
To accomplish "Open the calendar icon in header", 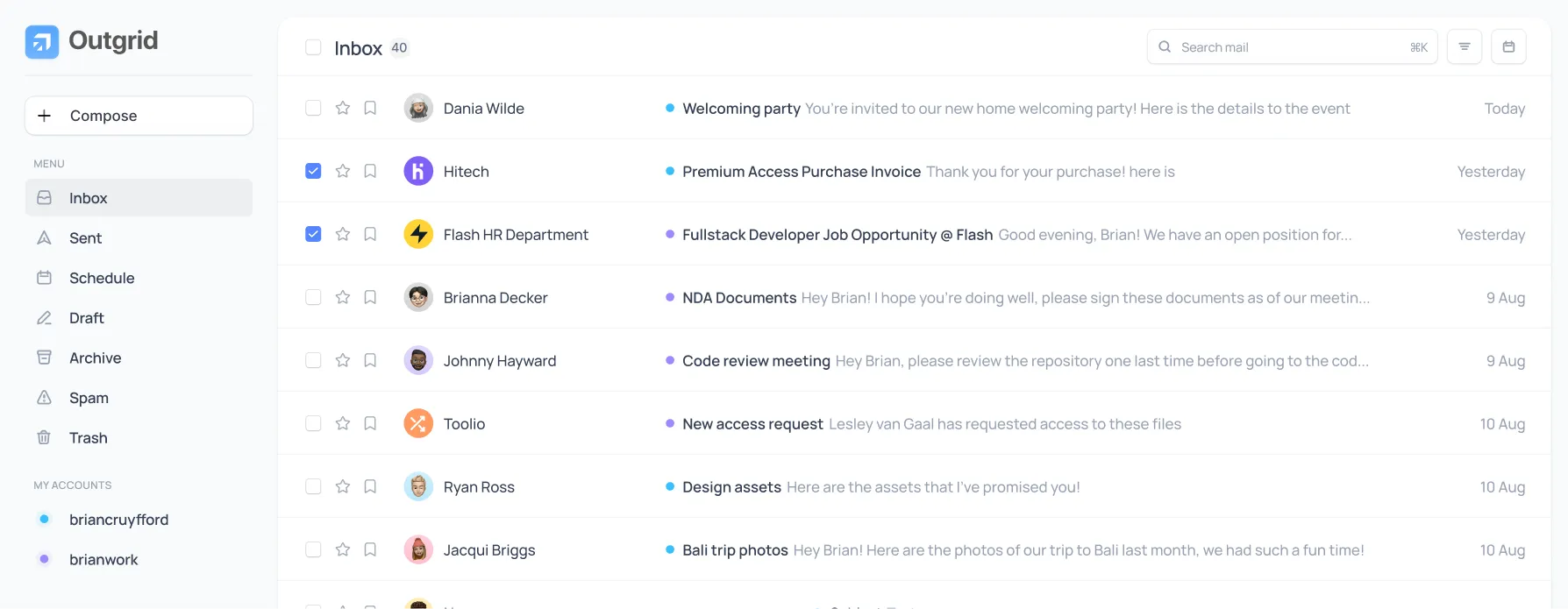I will point(1508,47).
